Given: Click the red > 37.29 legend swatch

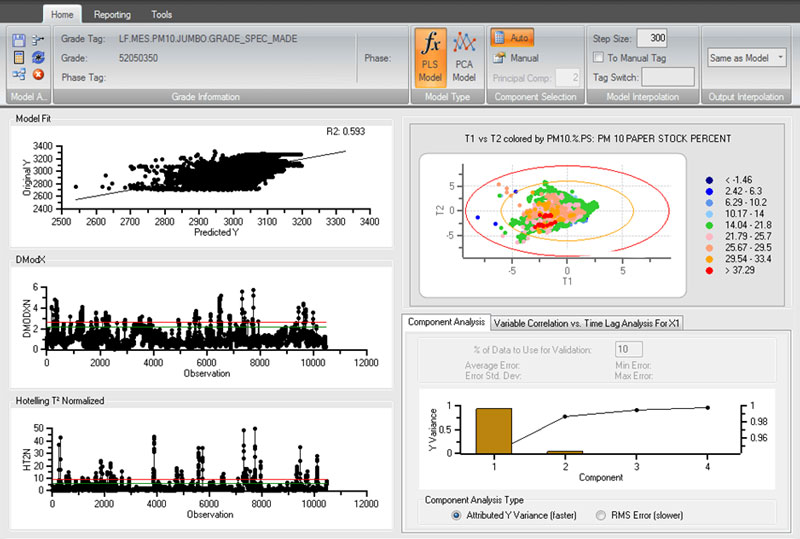Looking at the screenshot, I should pos(709,271).
